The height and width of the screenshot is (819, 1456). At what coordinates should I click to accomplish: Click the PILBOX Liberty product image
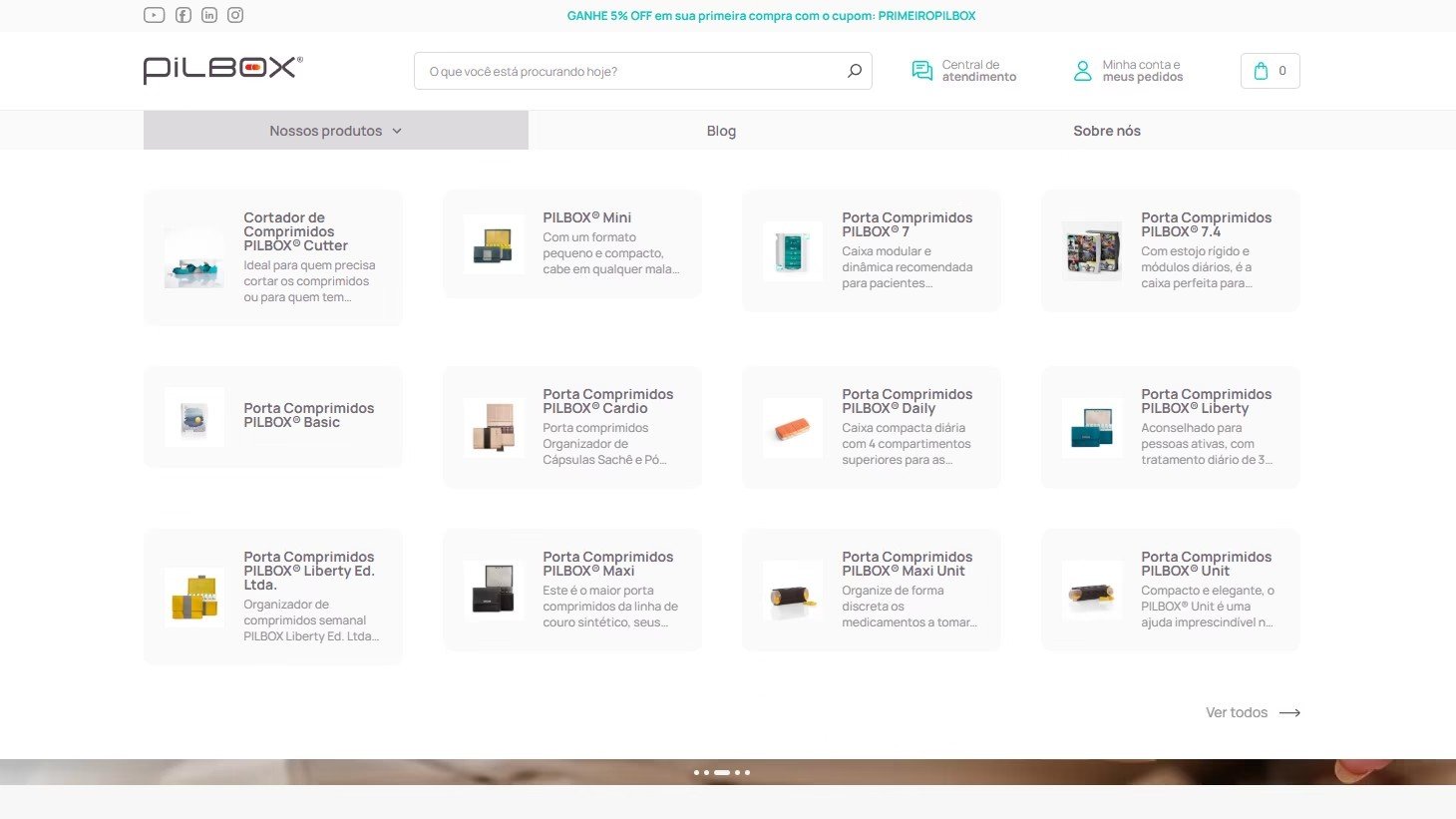pyautogui.click(x=1092, y=427)
